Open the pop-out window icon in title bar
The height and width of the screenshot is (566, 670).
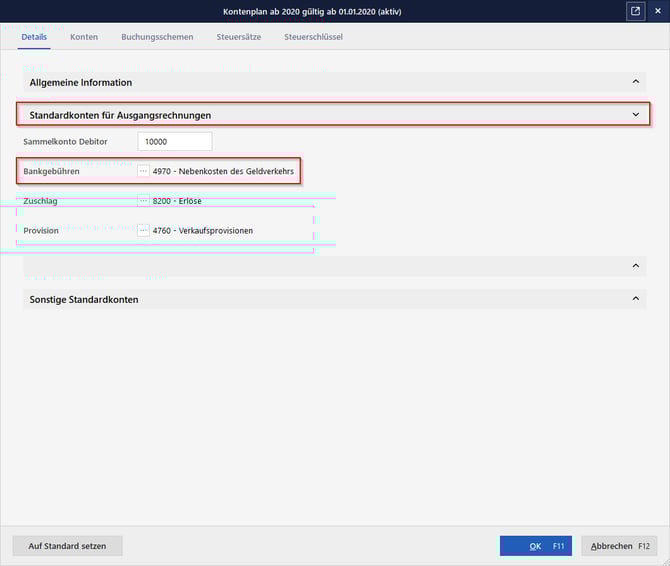pos(635,11)
